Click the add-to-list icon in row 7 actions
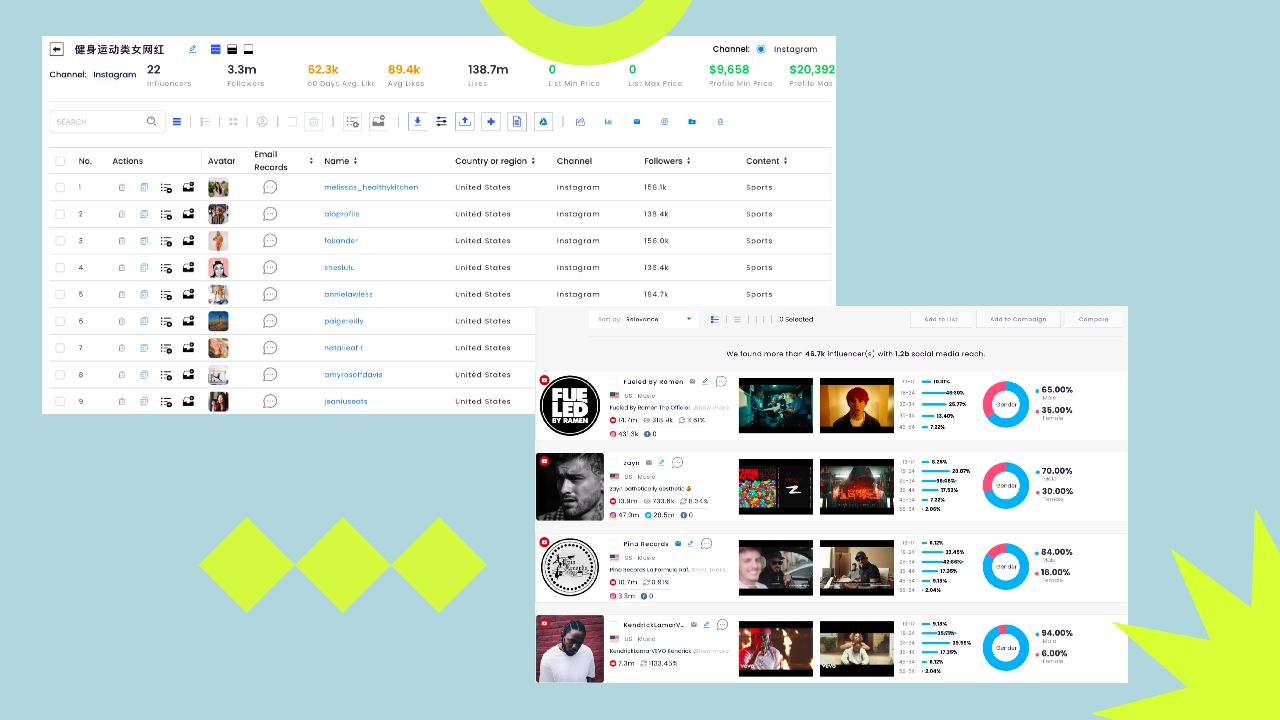 tap(166, 348)
